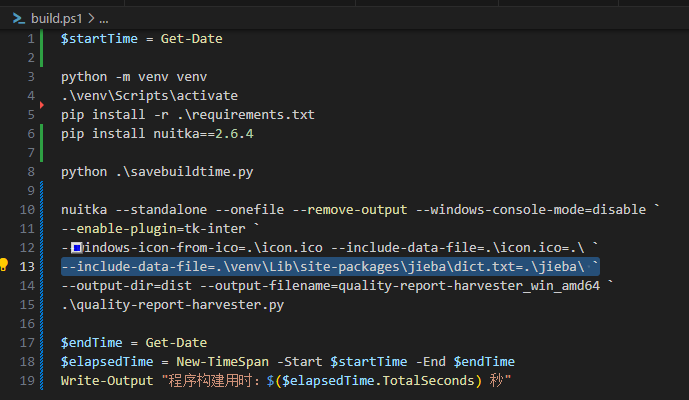
Task: Click green gutter bar beside line 6
Action: [x=41, y=143]
